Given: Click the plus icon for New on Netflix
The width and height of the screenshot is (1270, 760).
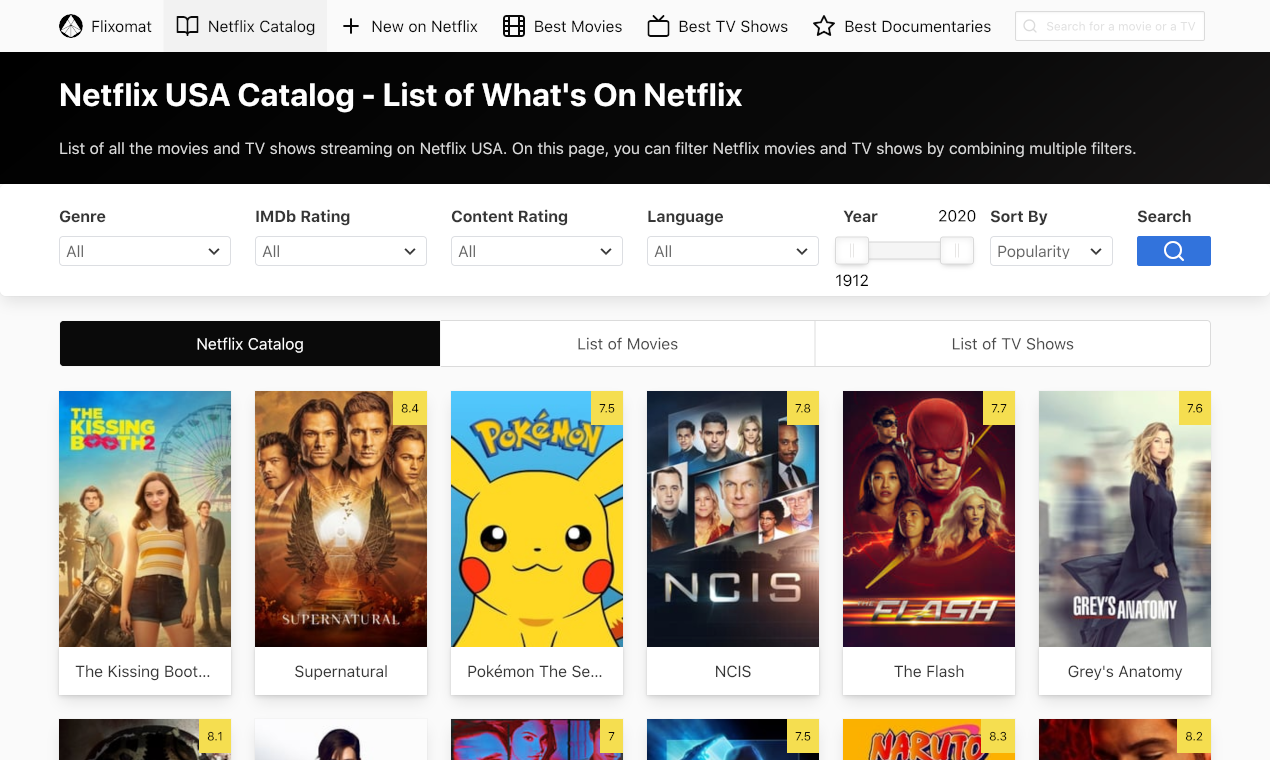Looking at the screenshot, I should (349, 26).
